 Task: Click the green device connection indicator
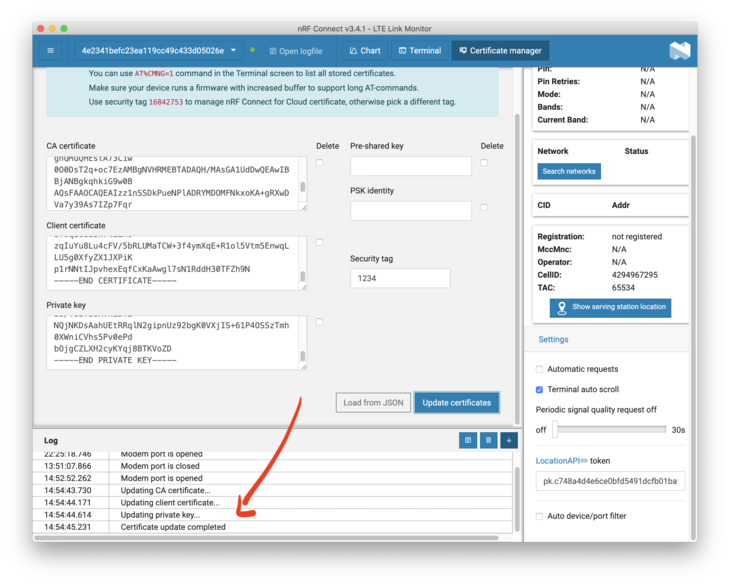(252, 51)
